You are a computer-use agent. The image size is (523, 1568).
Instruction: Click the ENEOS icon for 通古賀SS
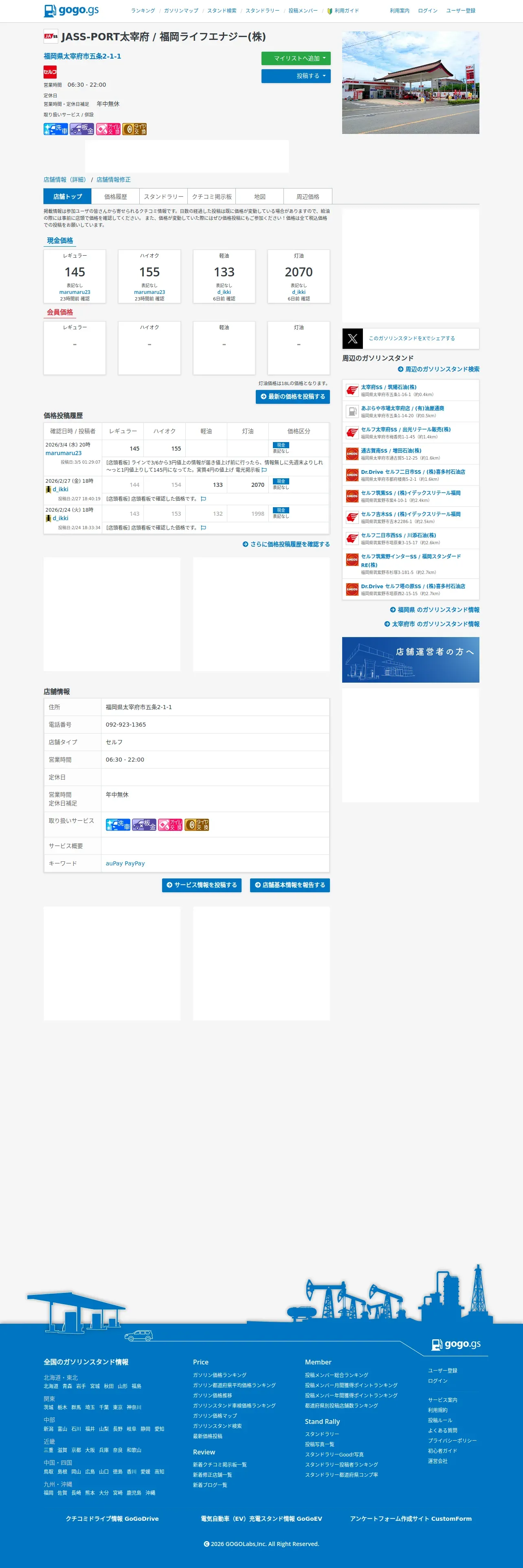tap(352, 454)
